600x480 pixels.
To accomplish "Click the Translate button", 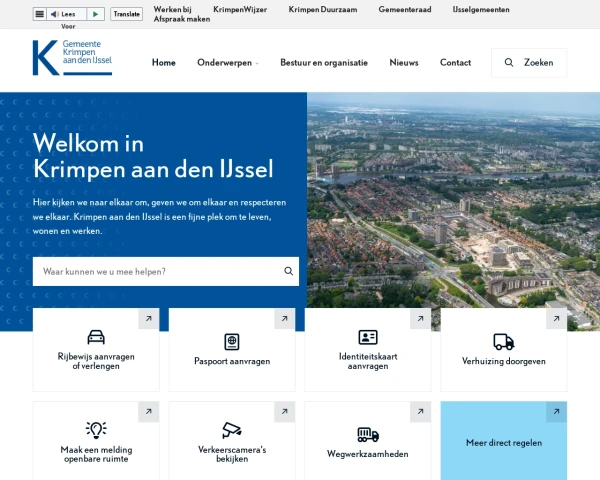I will point(126,14).
